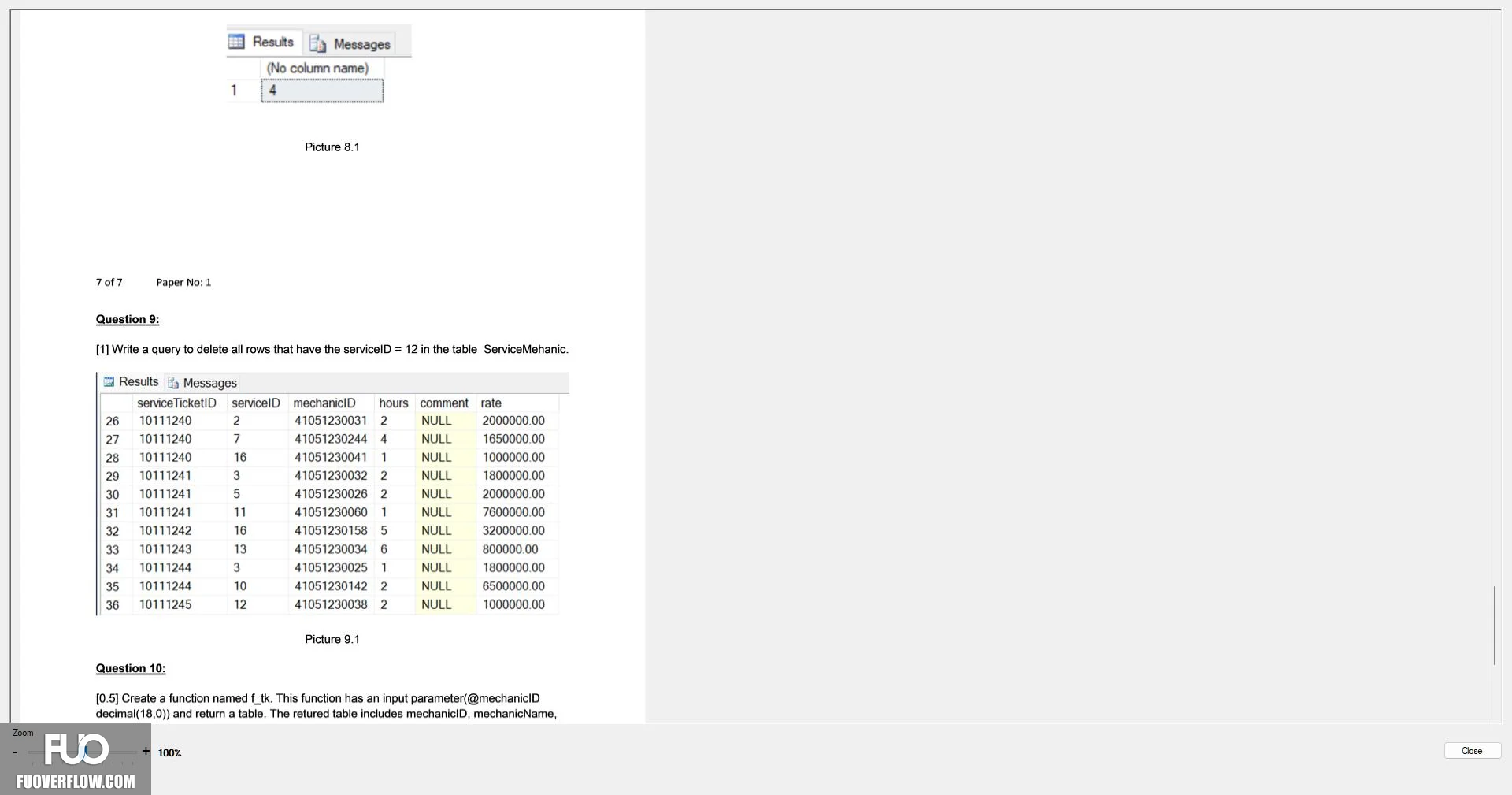The height and width of the screenshot is (795, 1512).
Task: Click the vertical scrollbar thumb on right
Action: pyautogui.click(x=1494, y=626)
